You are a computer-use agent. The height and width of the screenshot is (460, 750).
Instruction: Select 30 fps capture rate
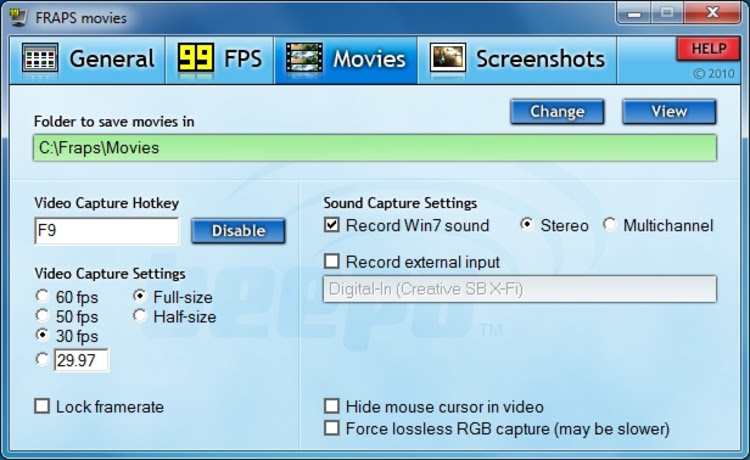42,335
